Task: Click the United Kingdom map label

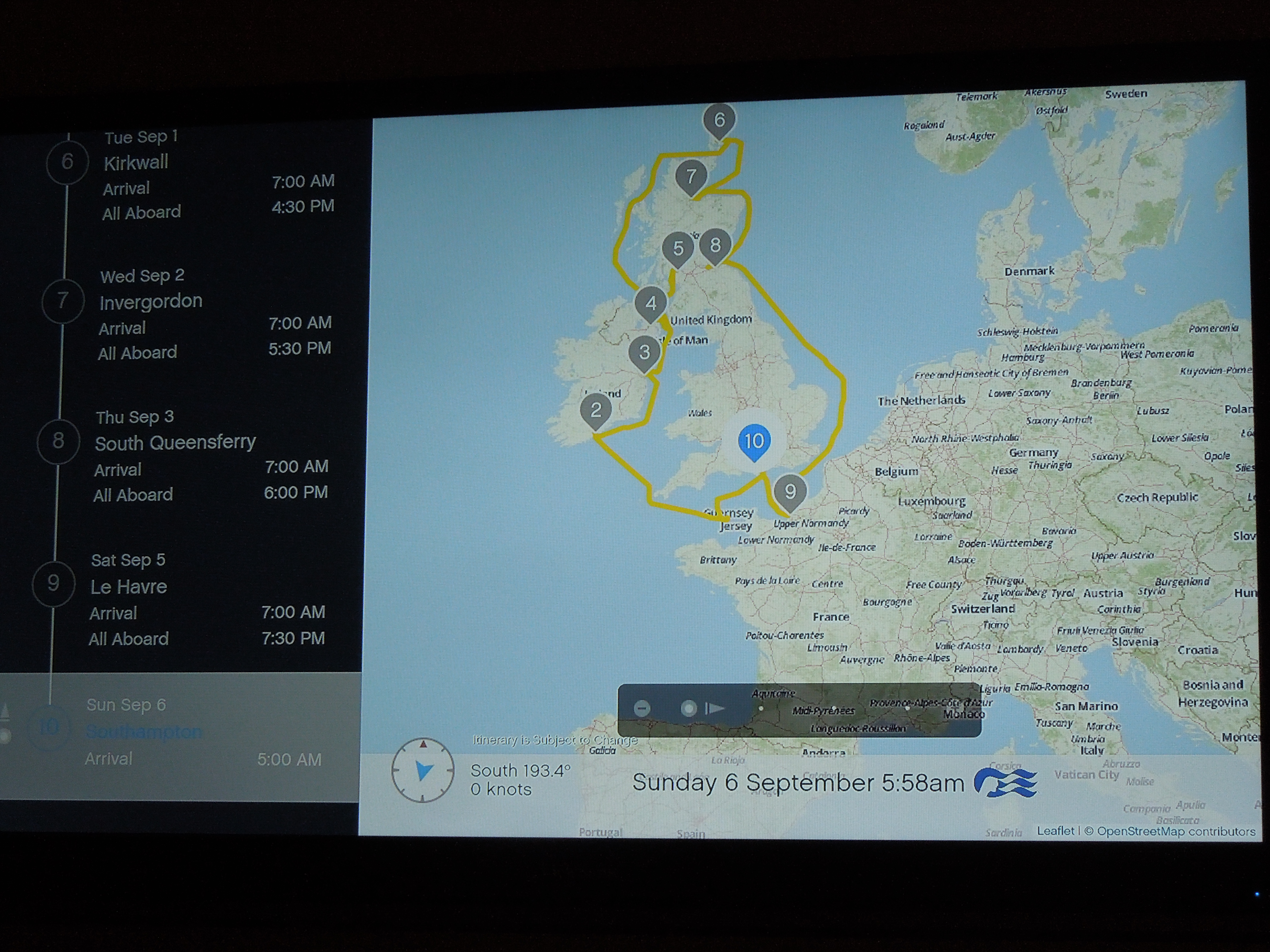Action: (711, 320)
